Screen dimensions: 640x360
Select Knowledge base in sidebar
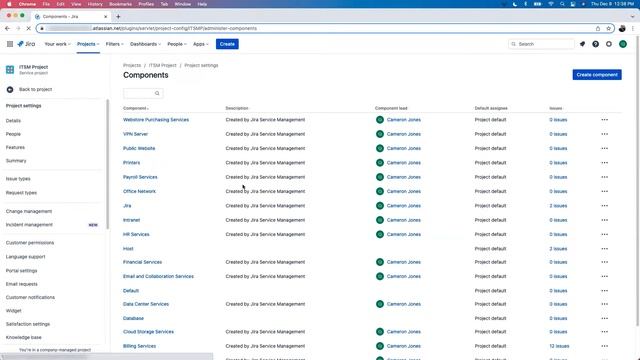24,338
